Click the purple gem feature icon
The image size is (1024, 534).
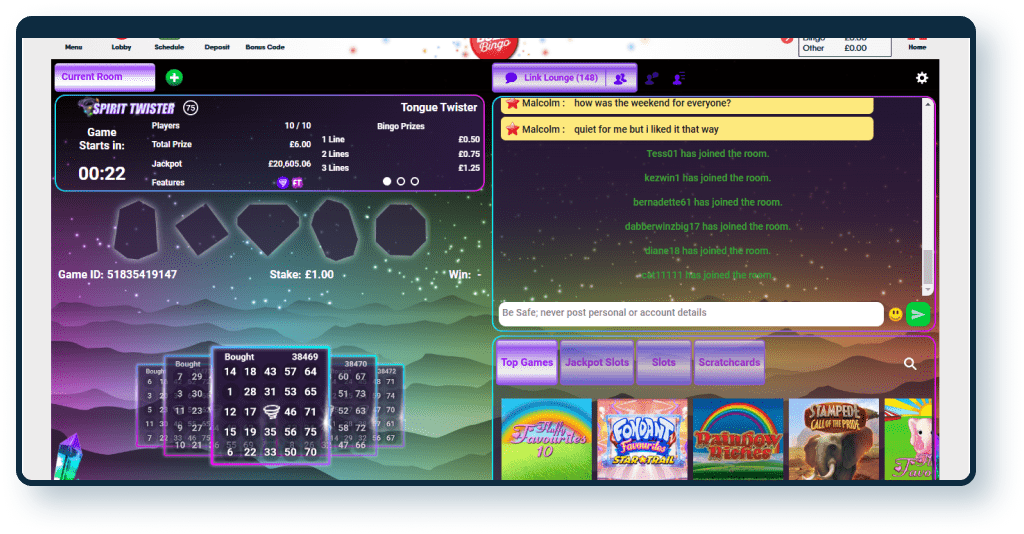pyautogui.click(x=282, y=183)
